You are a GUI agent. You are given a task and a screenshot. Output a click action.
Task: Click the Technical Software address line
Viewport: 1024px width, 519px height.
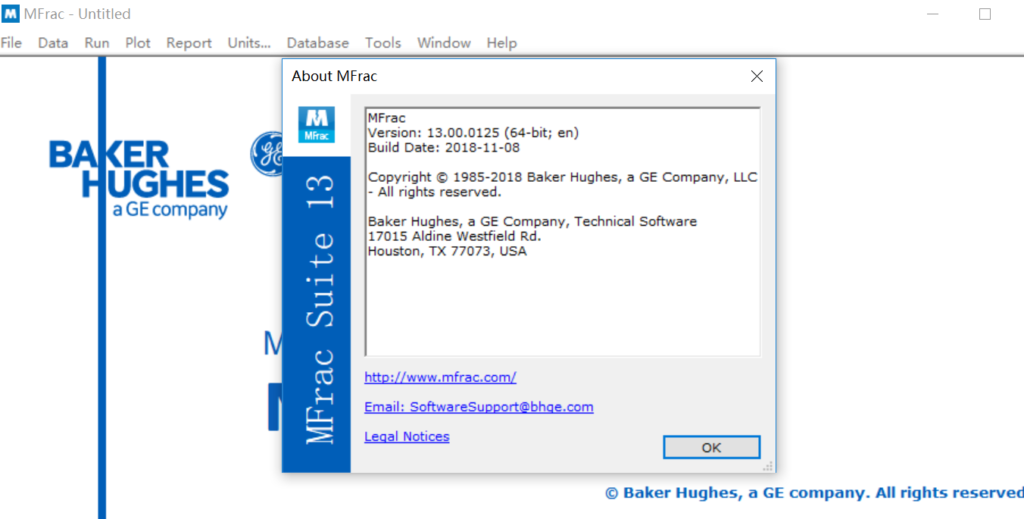coord(532,221)
